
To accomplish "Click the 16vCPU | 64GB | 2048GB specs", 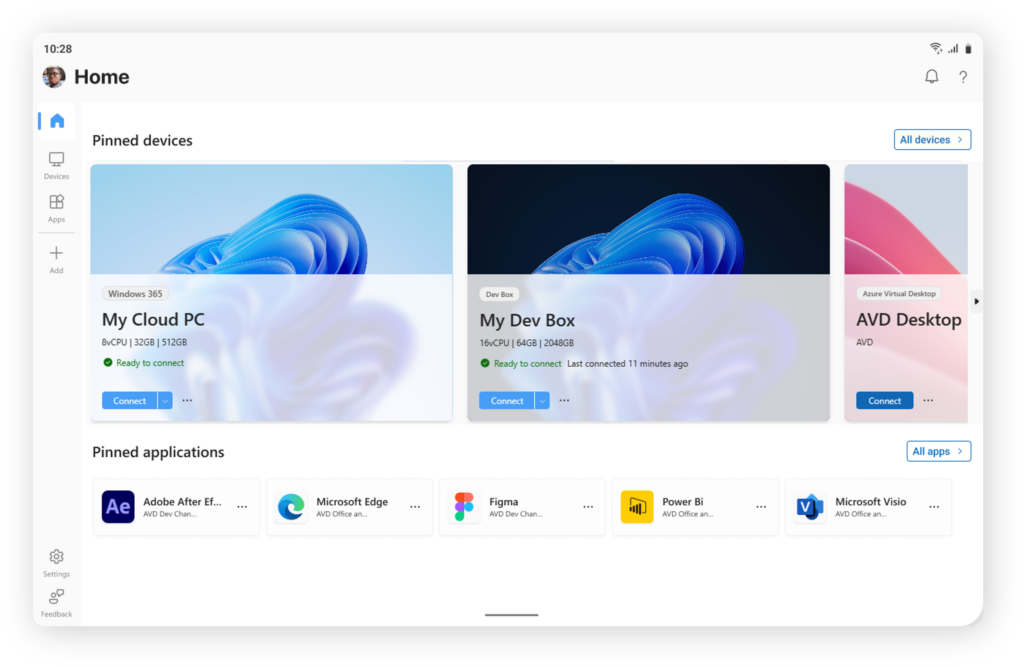I will coord(526,343).
